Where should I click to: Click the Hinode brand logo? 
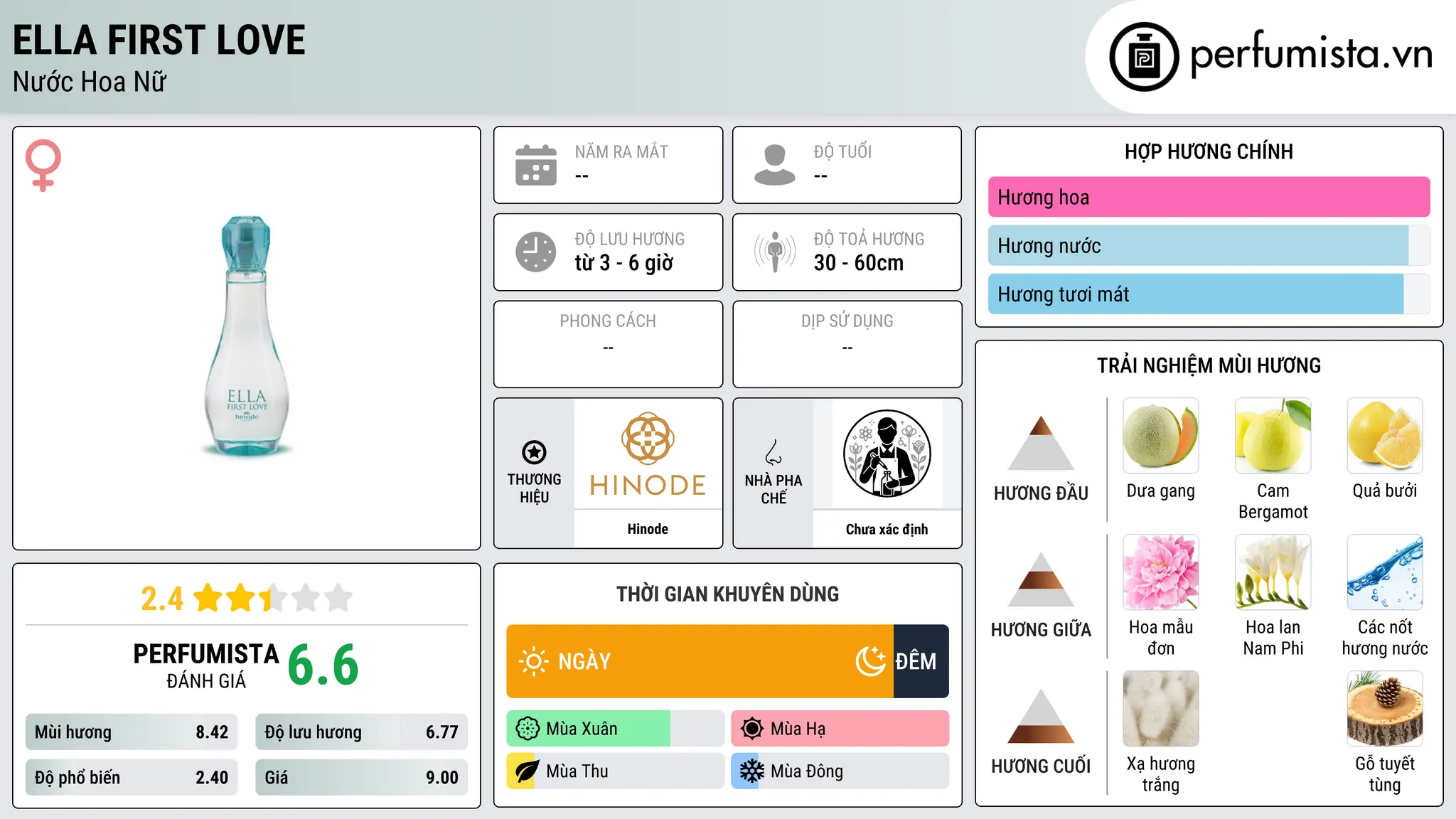[648, 454]
